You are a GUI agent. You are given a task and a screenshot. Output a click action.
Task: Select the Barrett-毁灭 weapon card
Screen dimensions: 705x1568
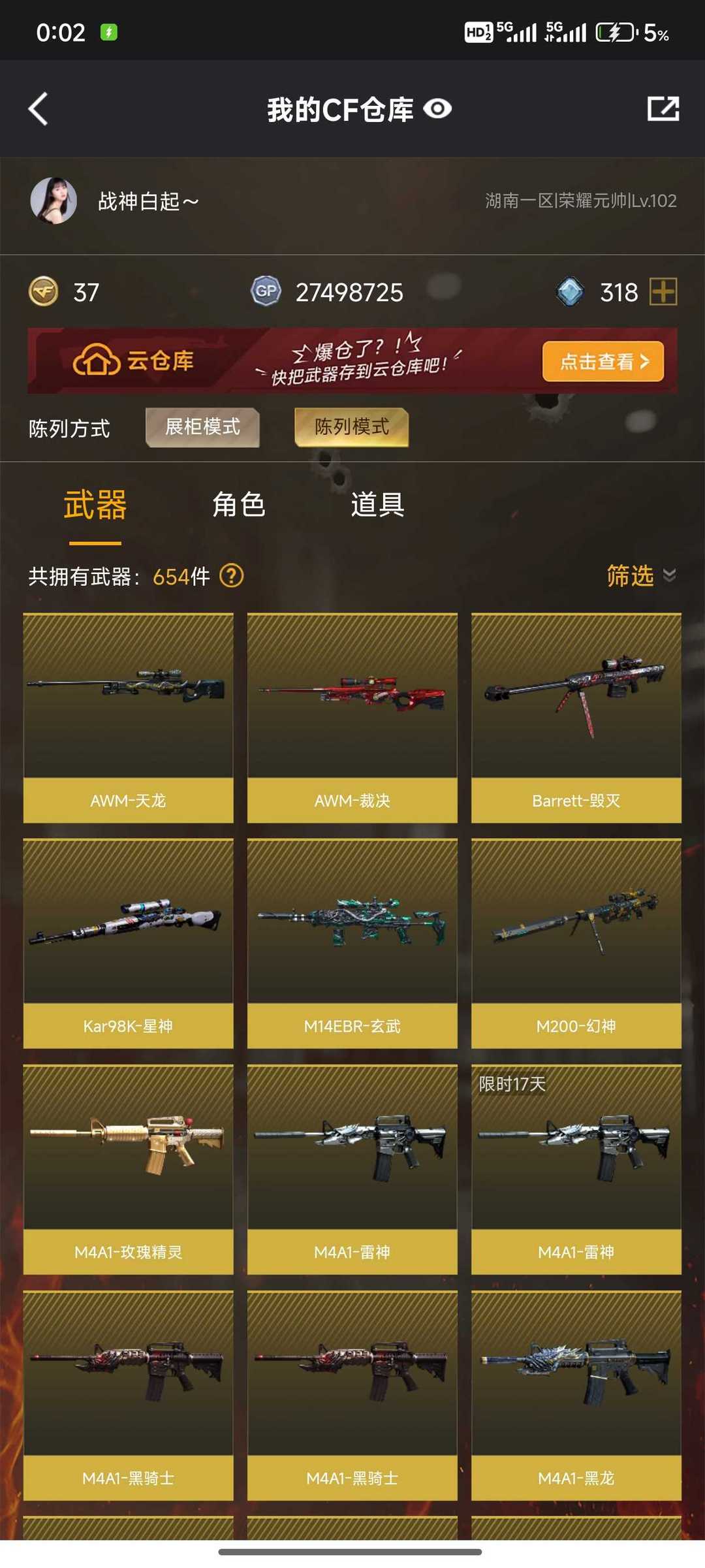576,718
